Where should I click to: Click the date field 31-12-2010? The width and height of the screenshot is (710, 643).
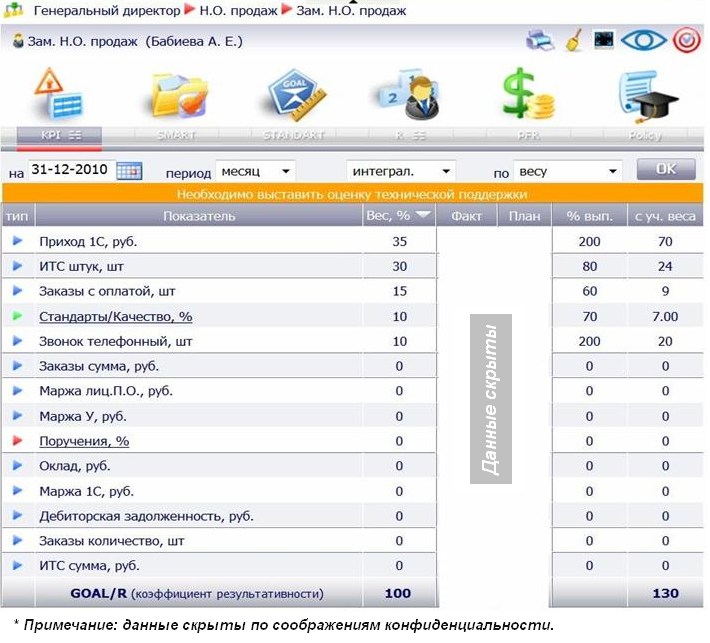tap(70, 170)
